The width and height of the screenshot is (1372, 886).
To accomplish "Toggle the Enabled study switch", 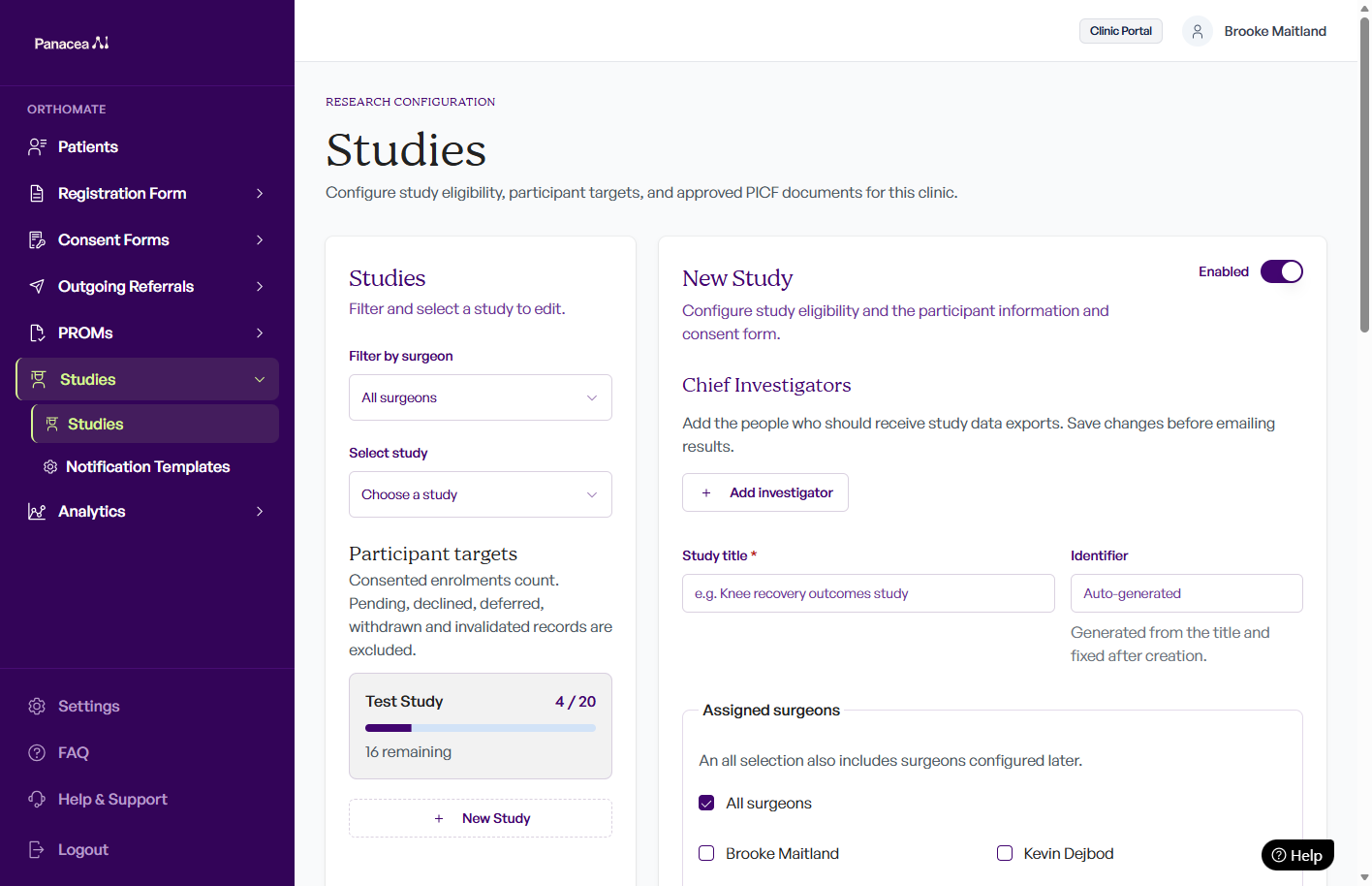I will (x=1281, y=271).
